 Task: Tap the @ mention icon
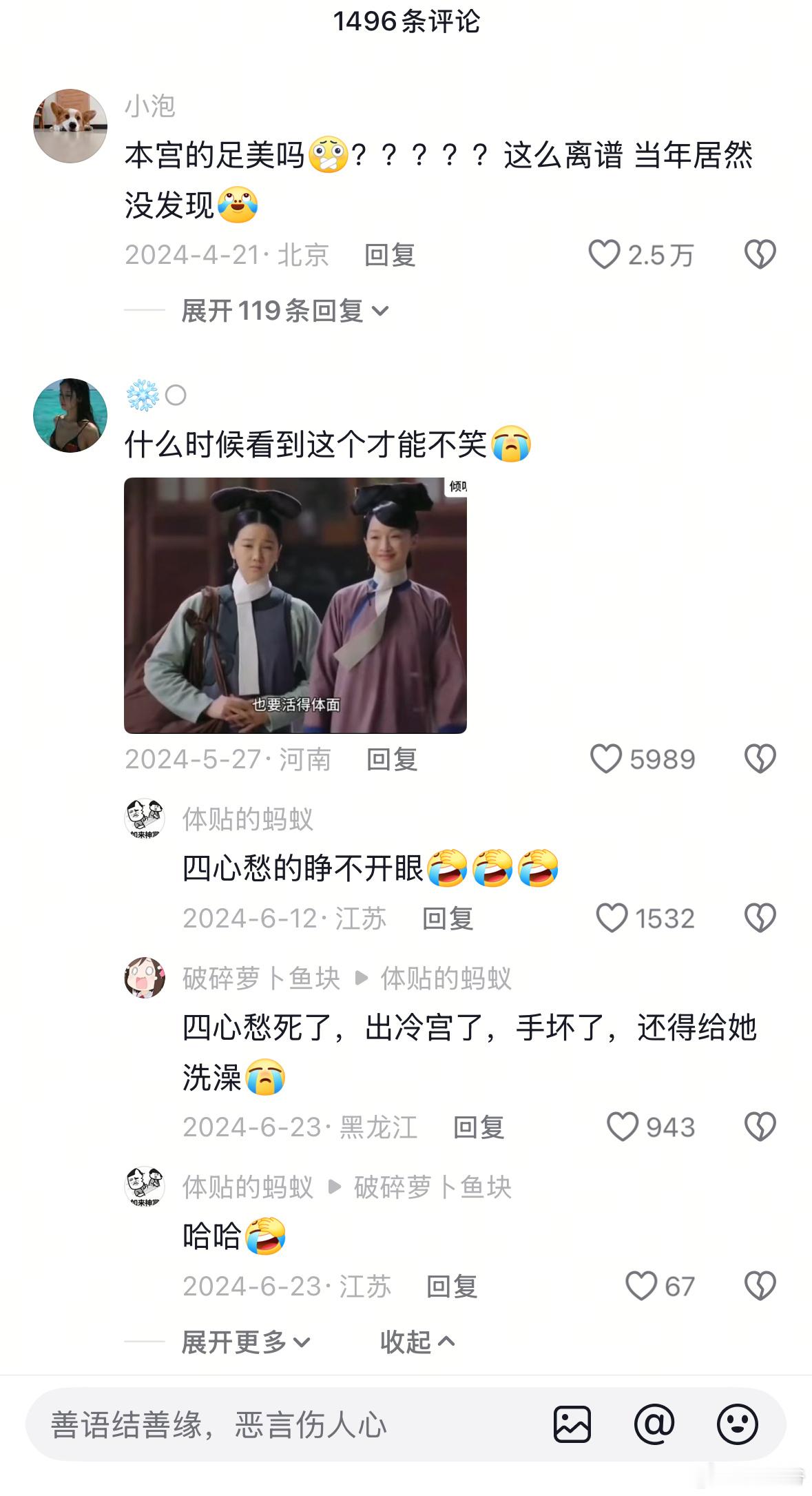tap(654, 1424)
